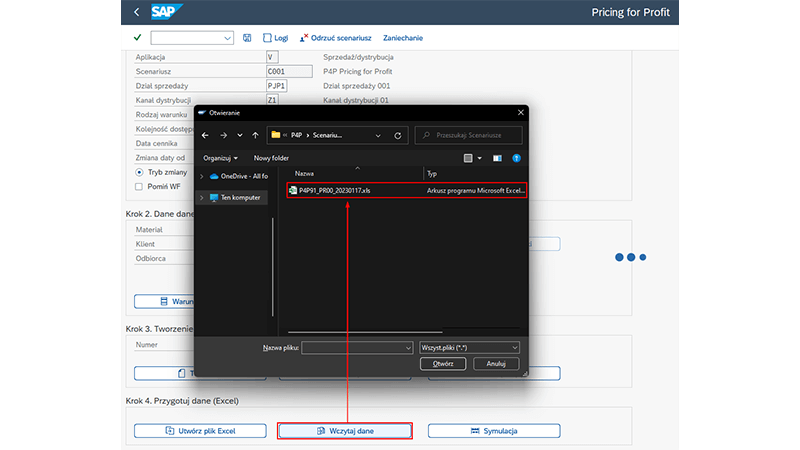Click the SAP logo
The width and height of the screenshot is (800, 450).
point(166,12)
